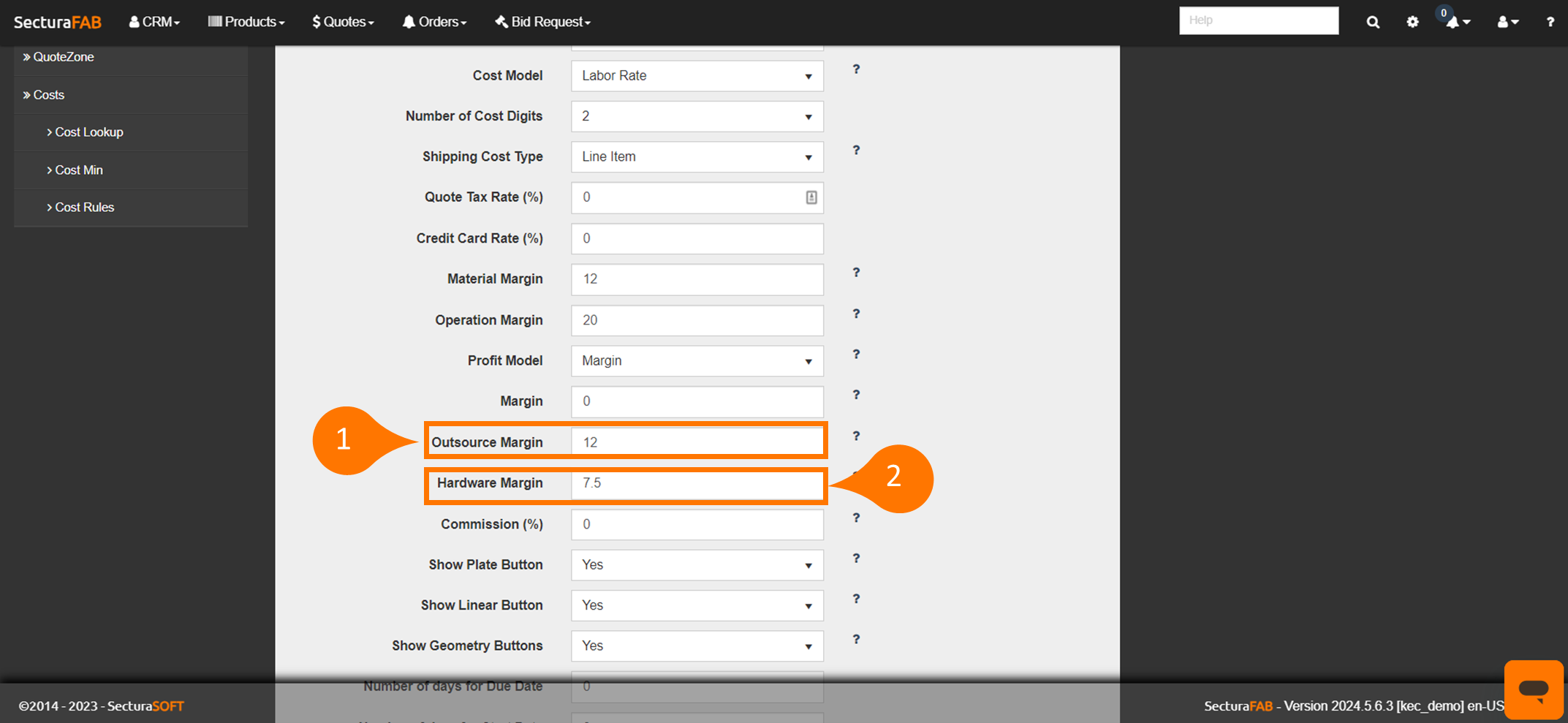
Task: Change the Show Plate Button dropdown
Action: pyautogui.click(x=697, y=565)
